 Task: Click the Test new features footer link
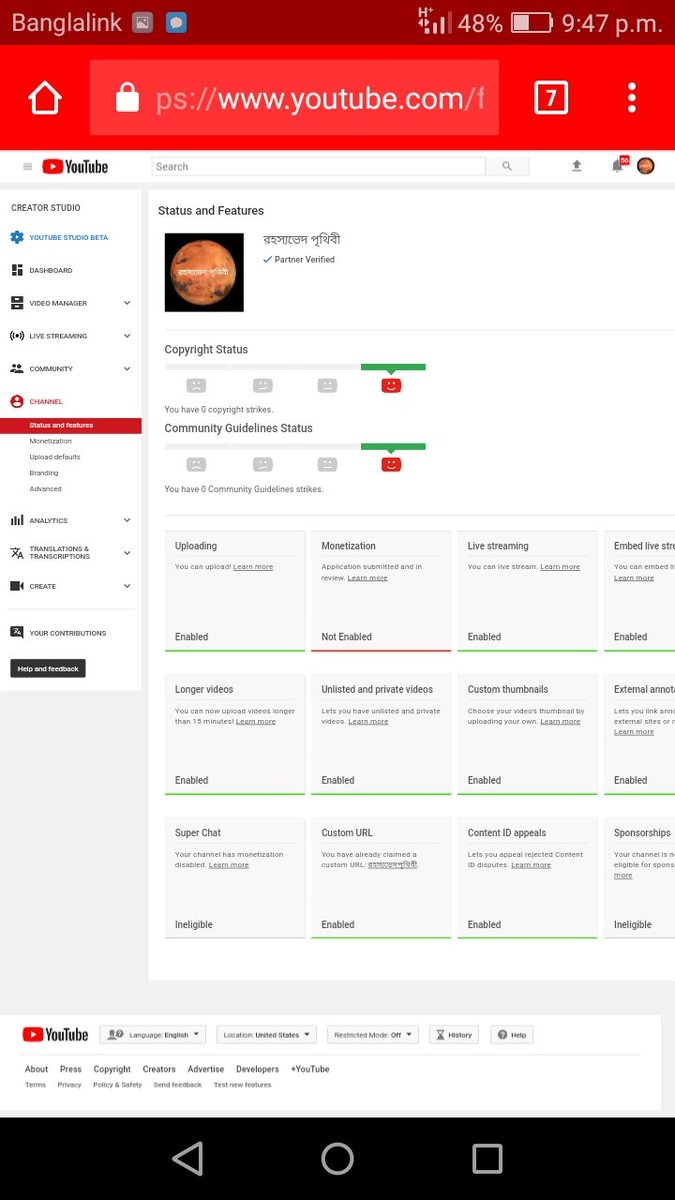242,1085
